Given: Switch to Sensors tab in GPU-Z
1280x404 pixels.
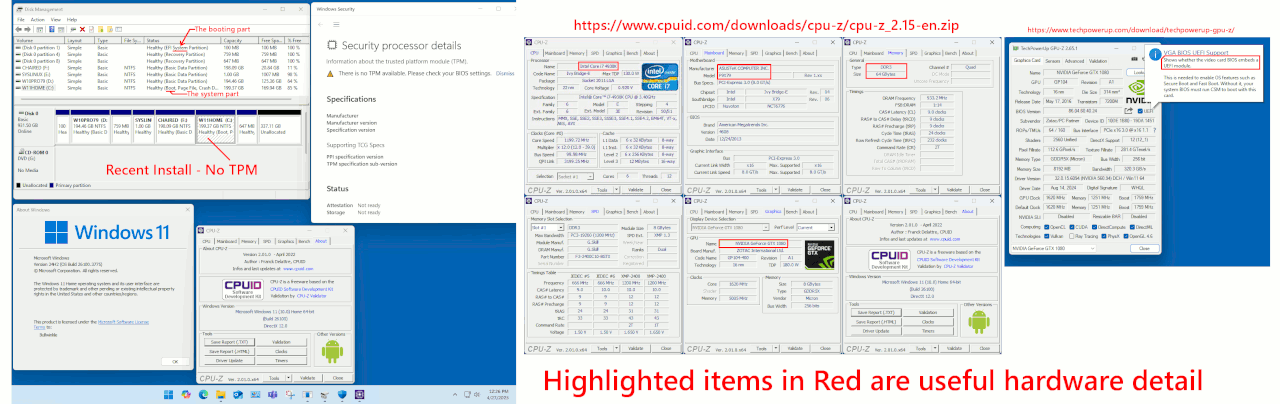Looking at the screenshot, I should pyautogui.click(x=1052, y=61).
